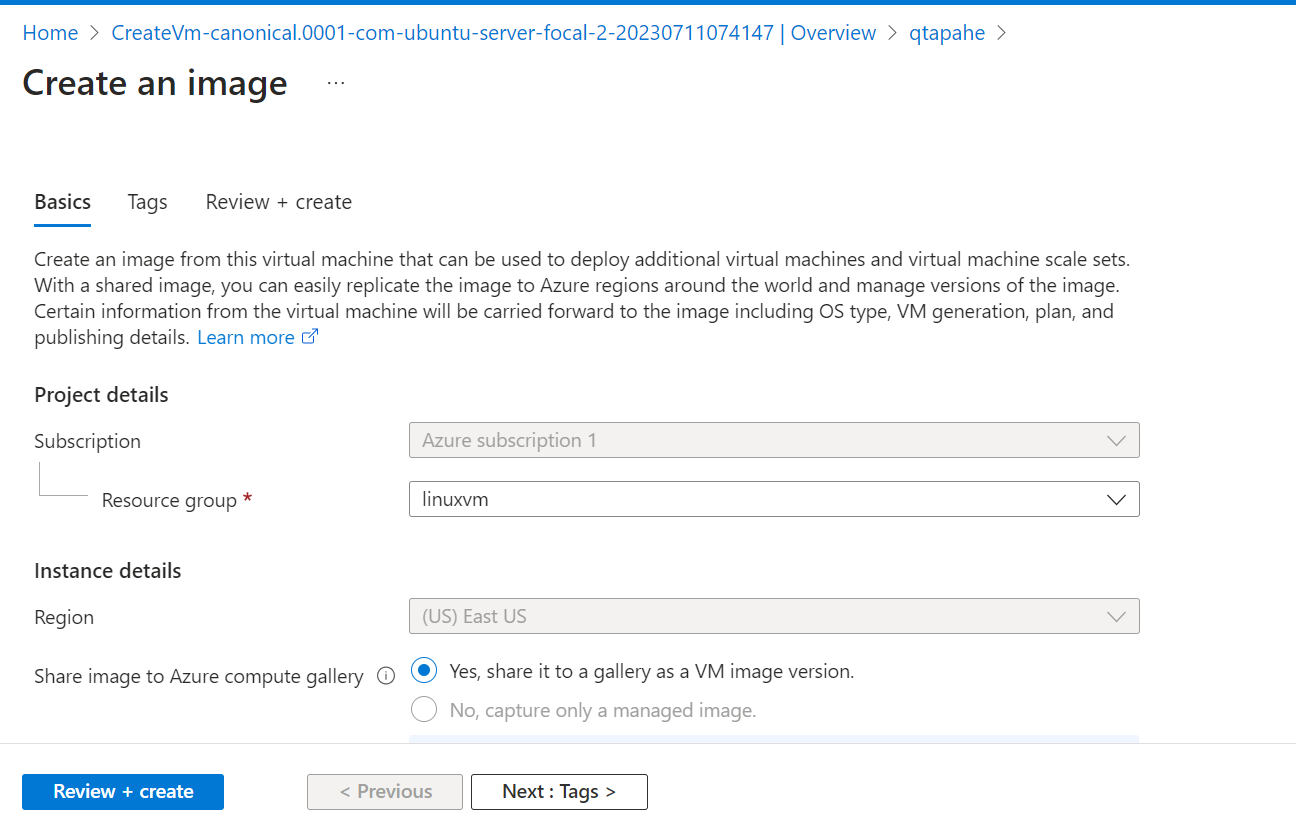The width and height of the screenshot is (1296, 832).
Task: Click the blue Review + create button
Action: pos(122,791)
